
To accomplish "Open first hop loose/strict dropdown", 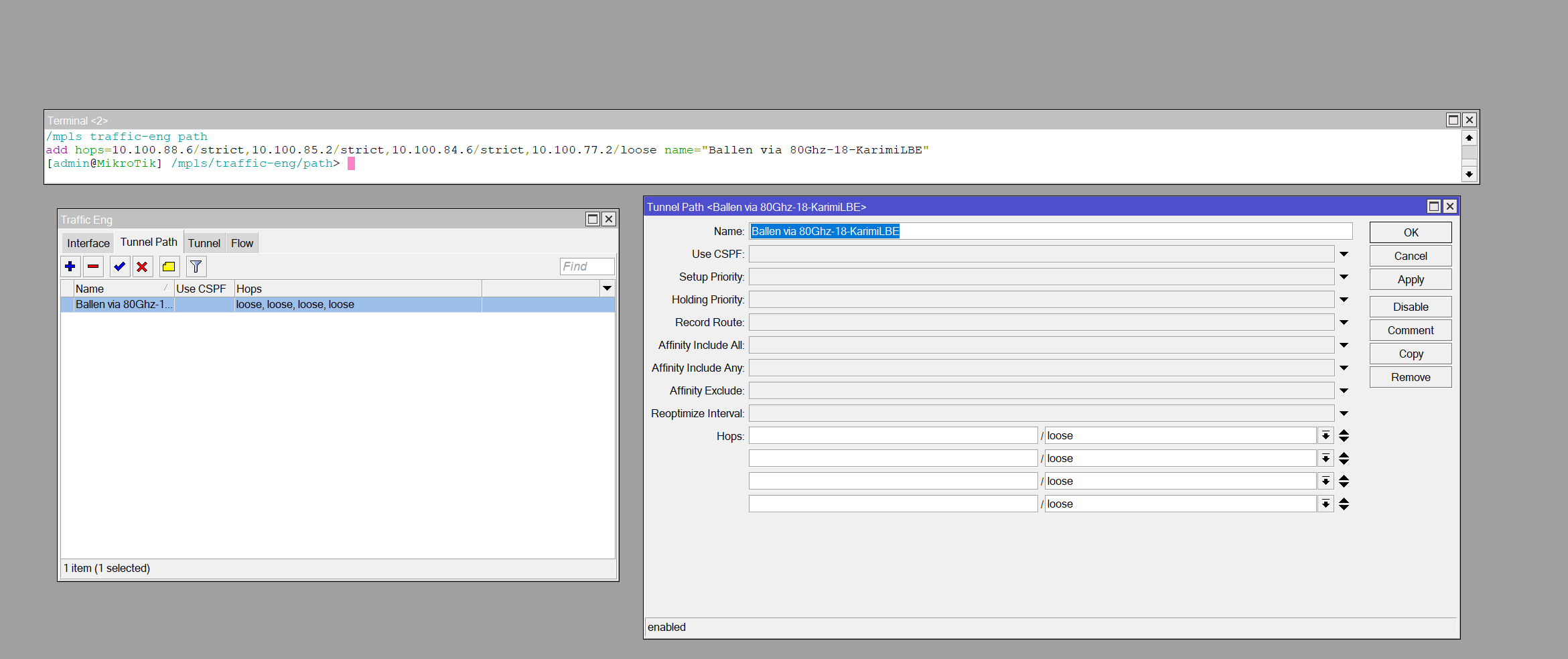I will click(1326, 436).
